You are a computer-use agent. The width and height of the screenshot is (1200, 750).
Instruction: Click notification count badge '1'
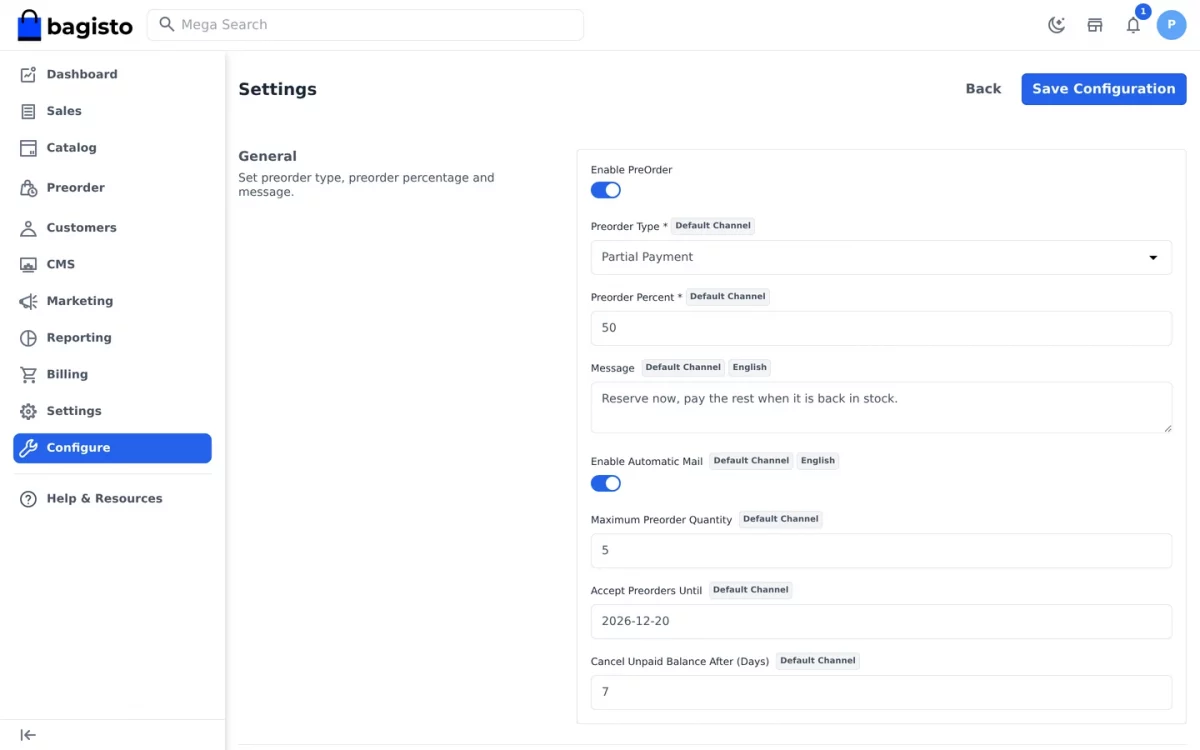(1143, 11)
